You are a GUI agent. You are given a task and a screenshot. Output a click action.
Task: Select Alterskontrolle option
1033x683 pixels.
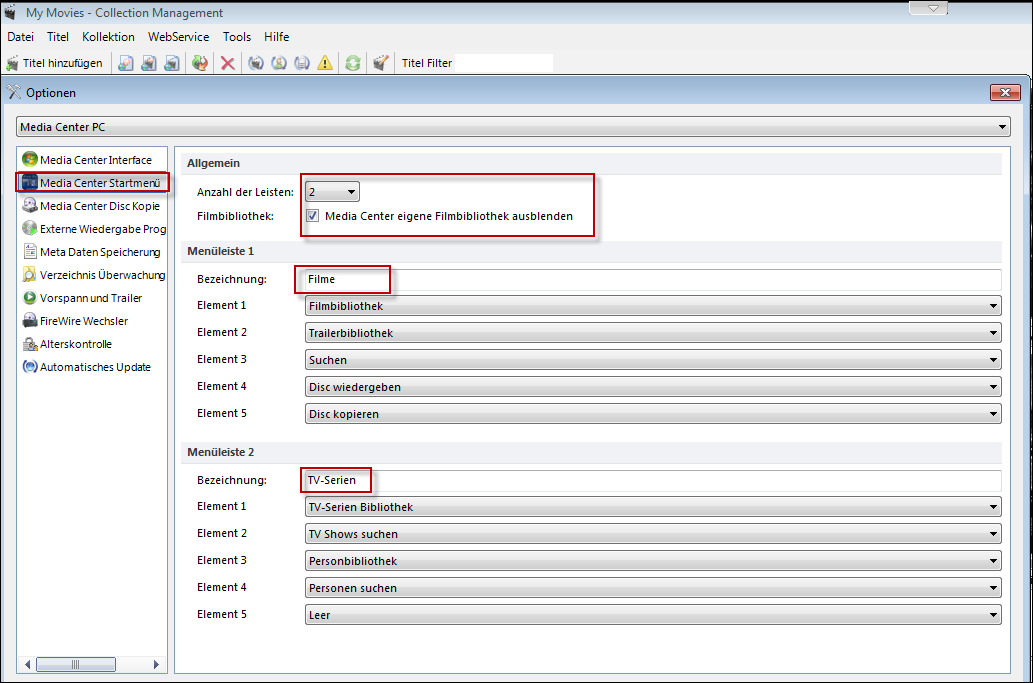point(67,344)
